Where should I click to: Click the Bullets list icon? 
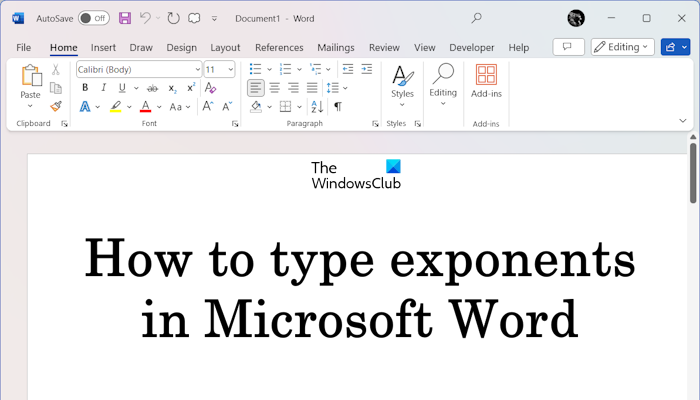tap(255, 69)
